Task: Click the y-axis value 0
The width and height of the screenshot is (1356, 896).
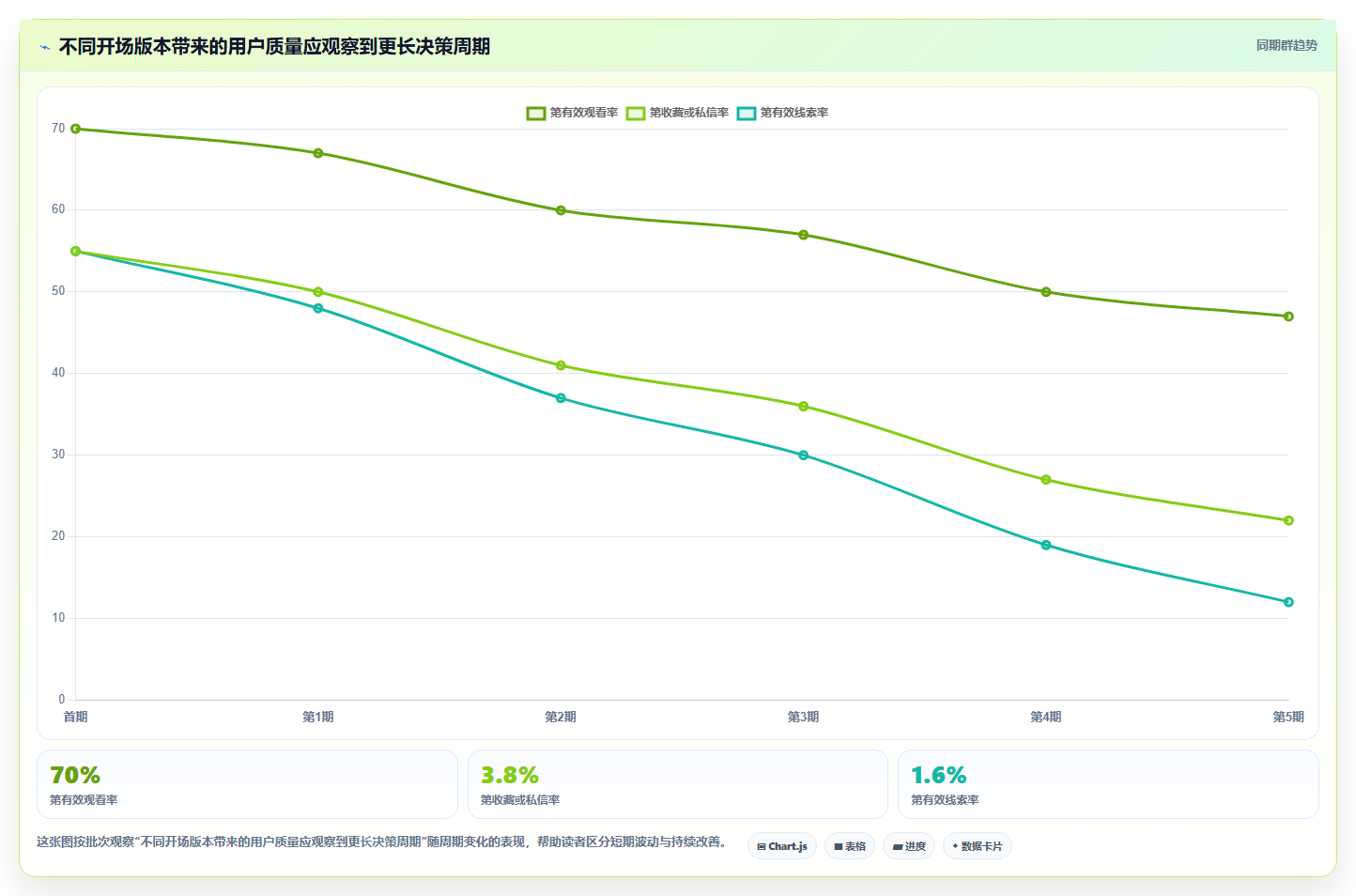Action: tap(62, 700)
